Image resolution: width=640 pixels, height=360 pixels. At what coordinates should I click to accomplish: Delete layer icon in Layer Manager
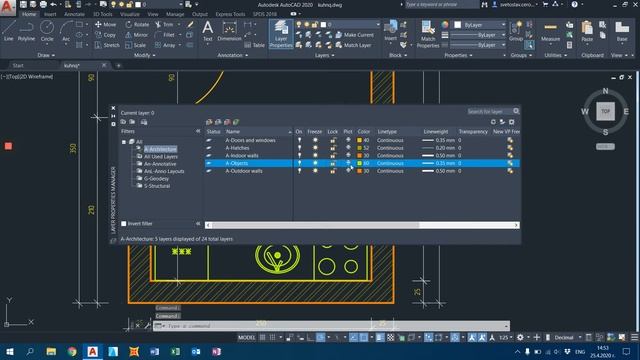pyautogui.click(x=227, y=122)
